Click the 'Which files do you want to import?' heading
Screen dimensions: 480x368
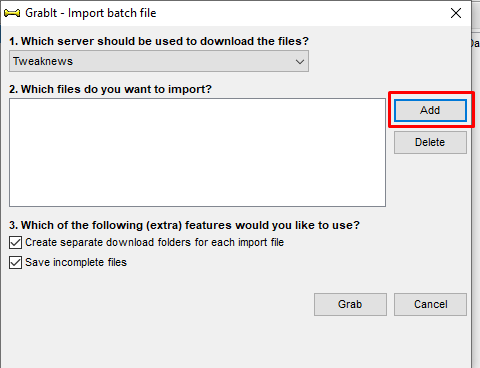(x=110, y=89)
